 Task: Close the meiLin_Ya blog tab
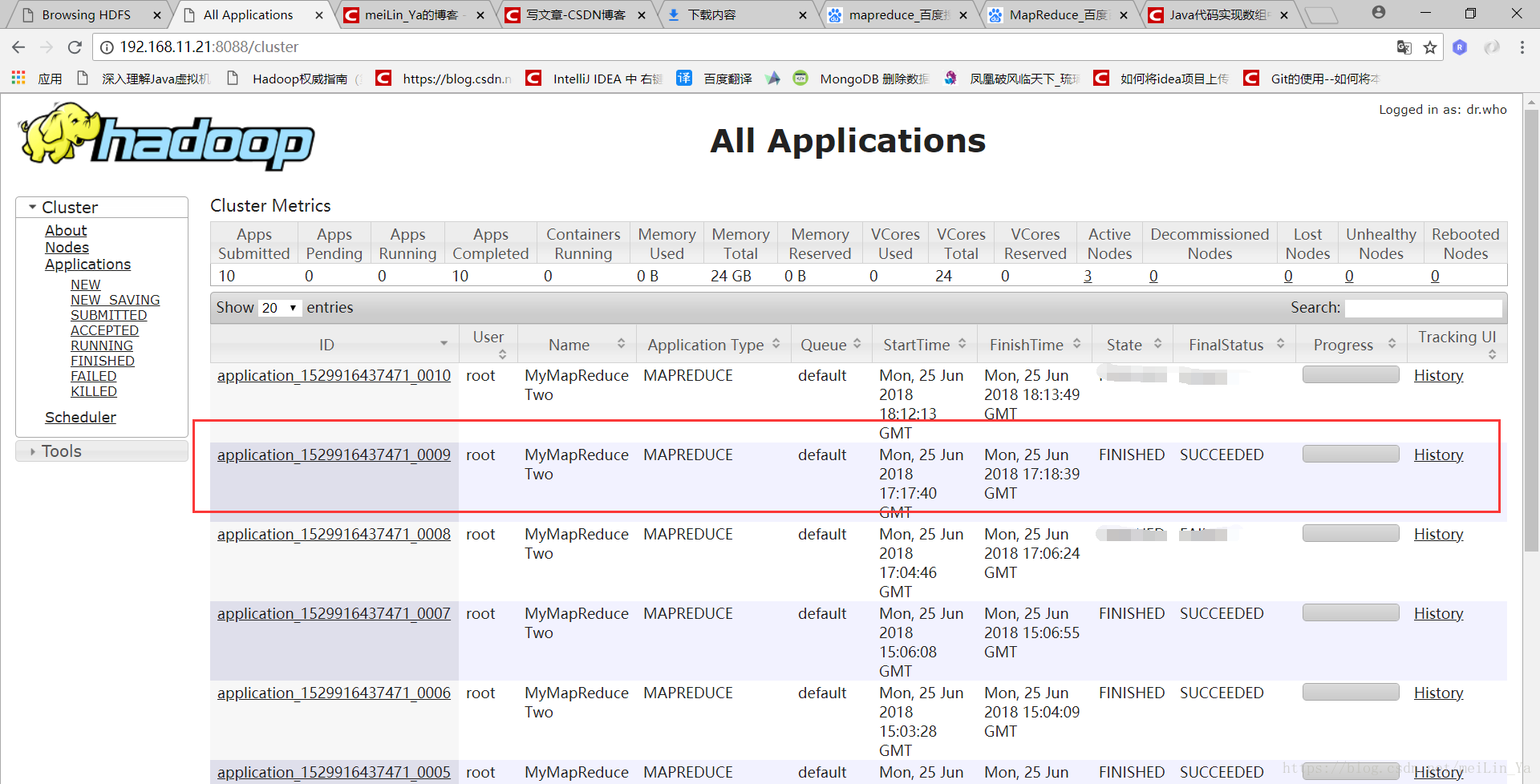480,15
